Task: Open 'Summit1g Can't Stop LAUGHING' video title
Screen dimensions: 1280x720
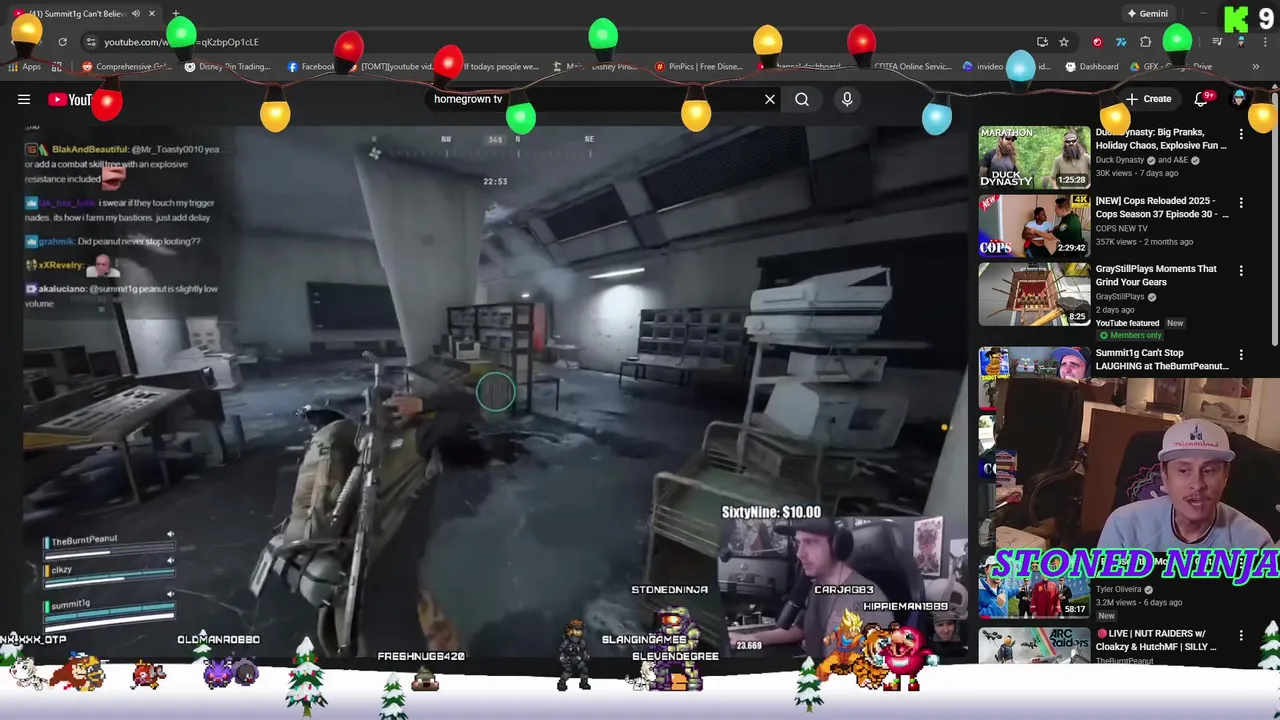Action: [1162, 359]
